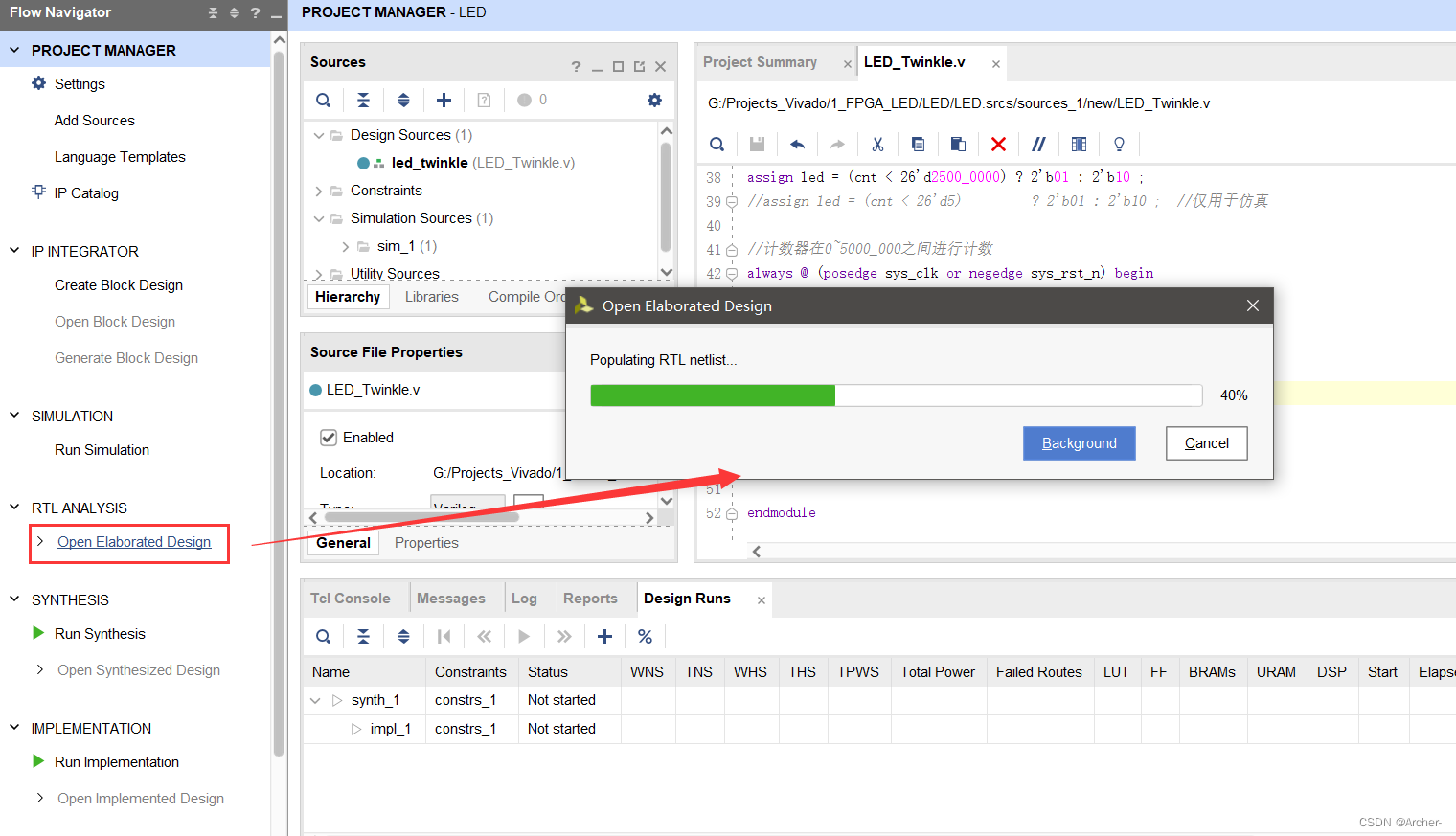Redo edit in editor toolbar

tap(837, 144)
